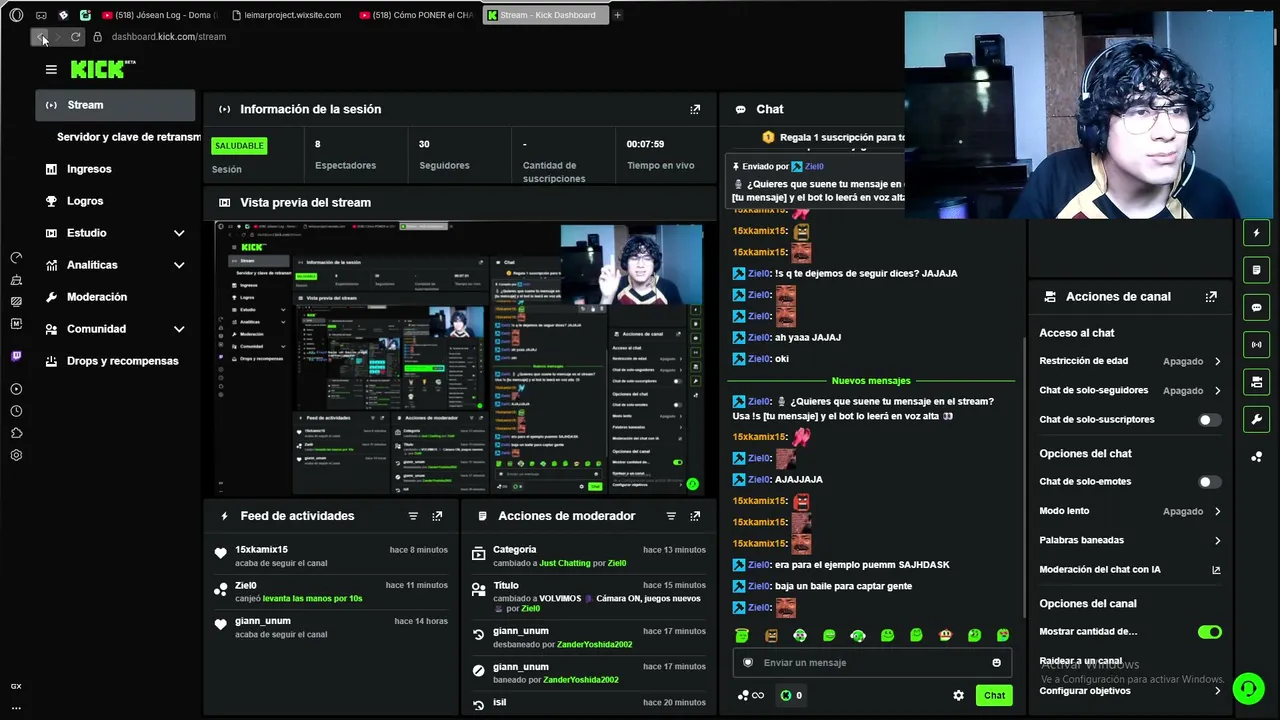1280x720 pixels.
Task: Pop out the Acciones de moderador panel
Action: [695, 516]
